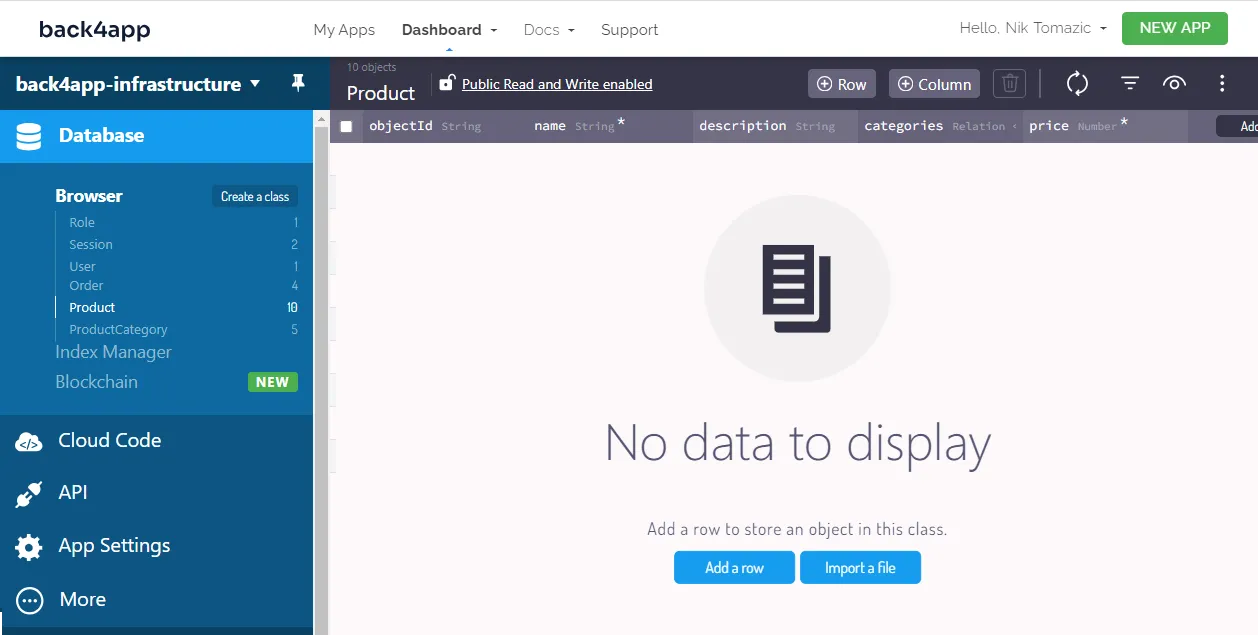Click Add a row to create an object
1258x635 pixels.
(734, 567)
